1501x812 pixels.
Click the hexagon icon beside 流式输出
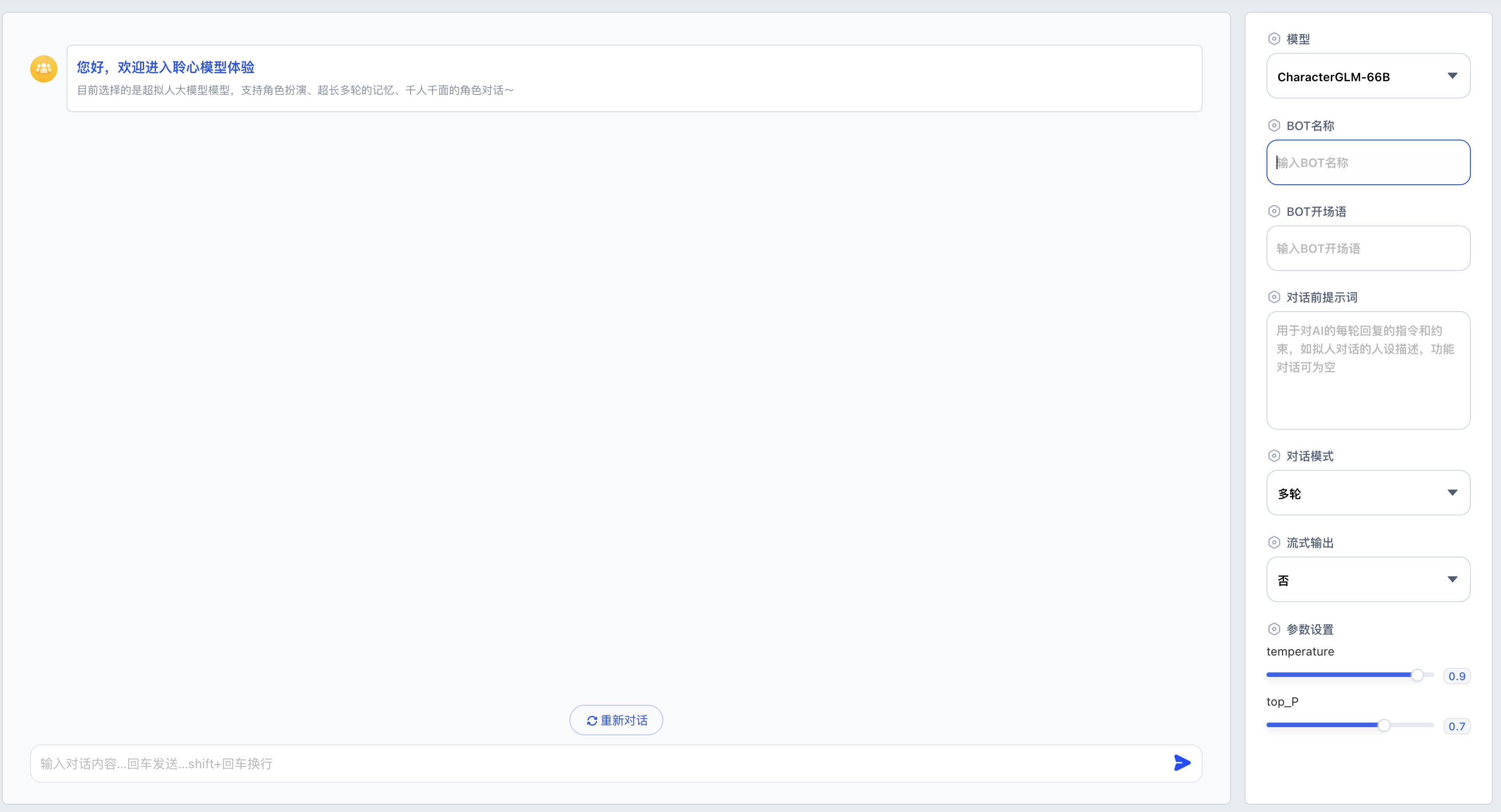(x=1274, y=542)
